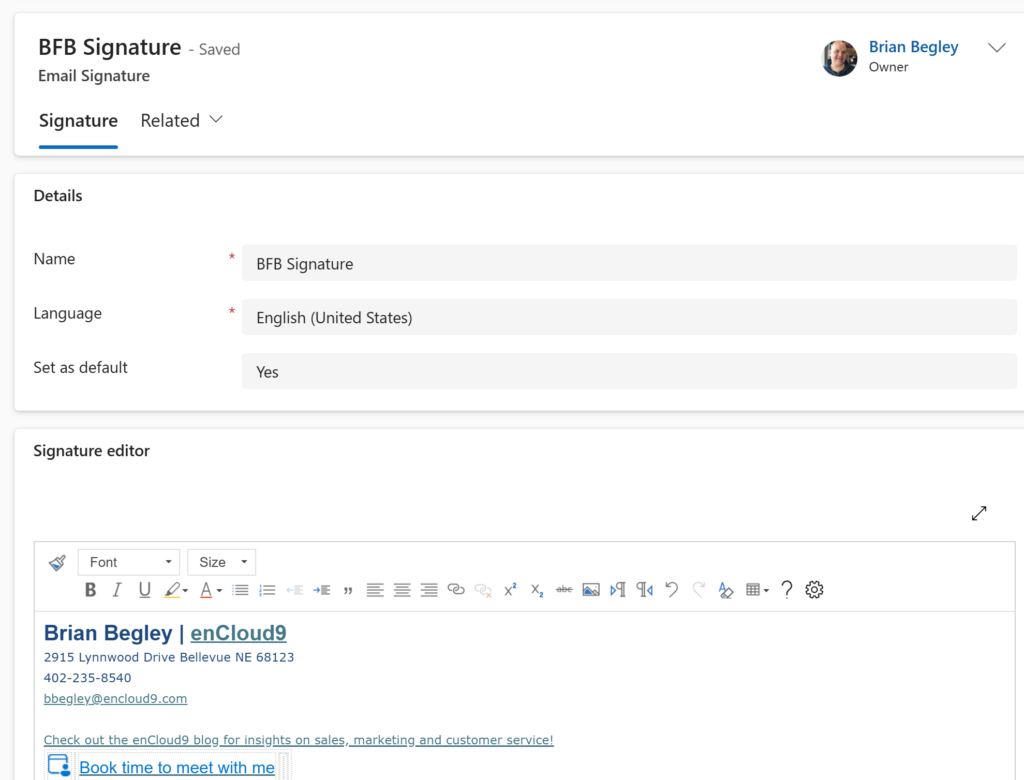Click the booking calendar icon in signature
This screenshot has height=780, width=1024.
click(59, 766)
